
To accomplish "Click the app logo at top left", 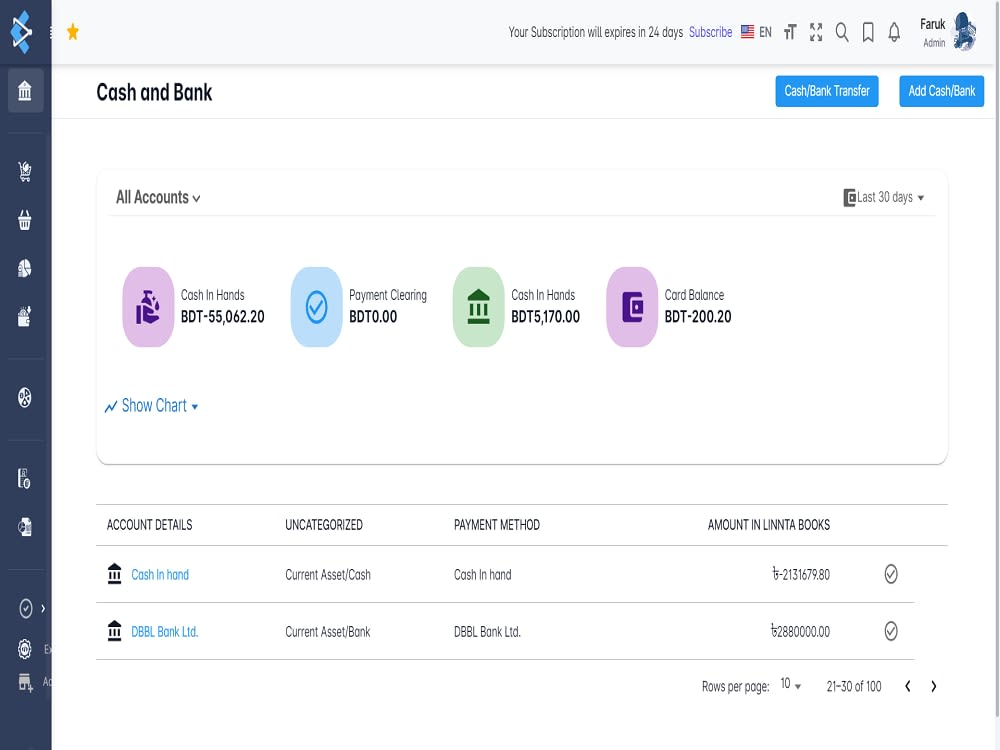I will point(22,32).
